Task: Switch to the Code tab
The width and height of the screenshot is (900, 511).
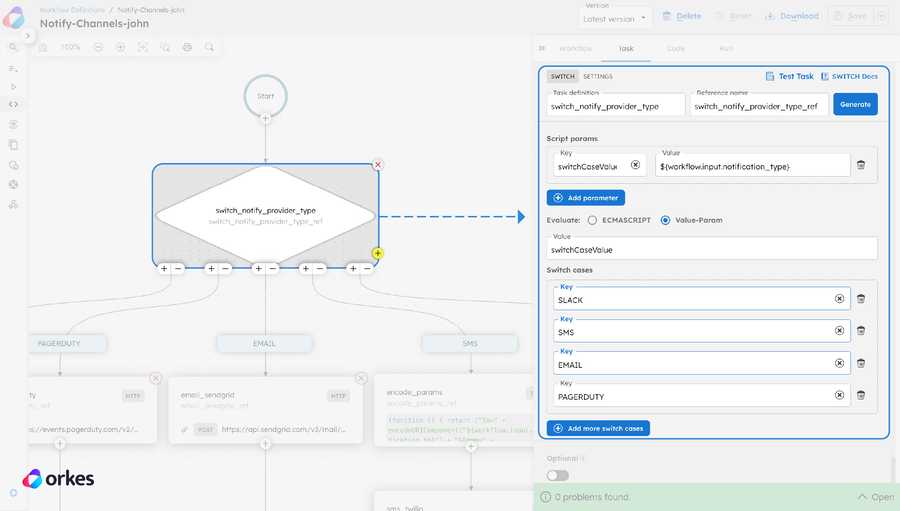Action: coord(676,49)
